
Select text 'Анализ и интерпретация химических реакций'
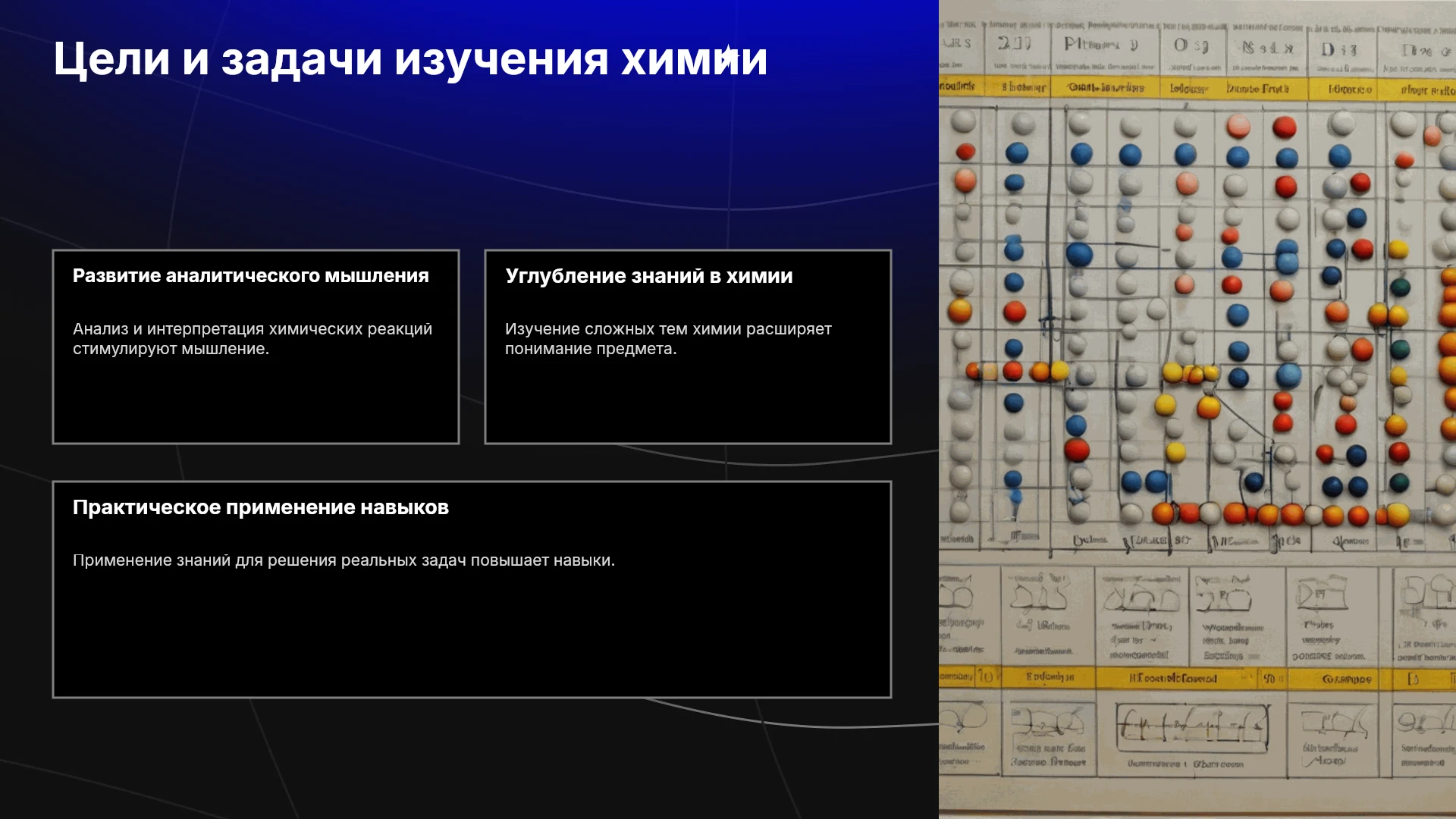253,328
